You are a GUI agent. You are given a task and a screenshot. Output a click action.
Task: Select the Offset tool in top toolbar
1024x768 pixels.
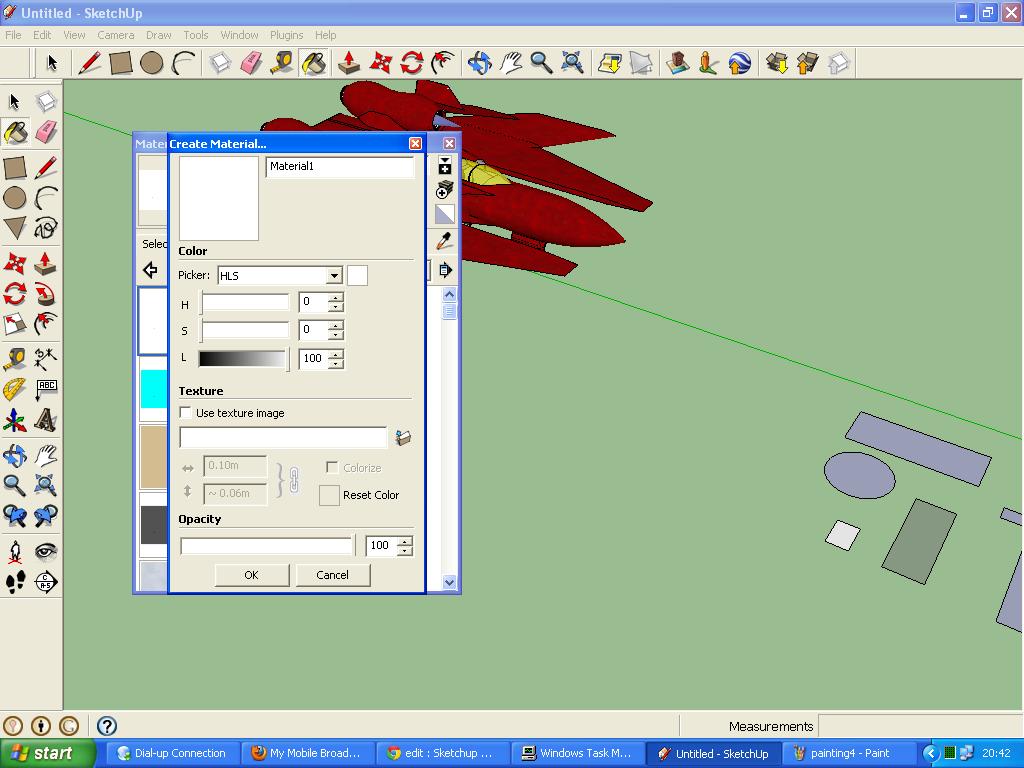tap(443, 63)
